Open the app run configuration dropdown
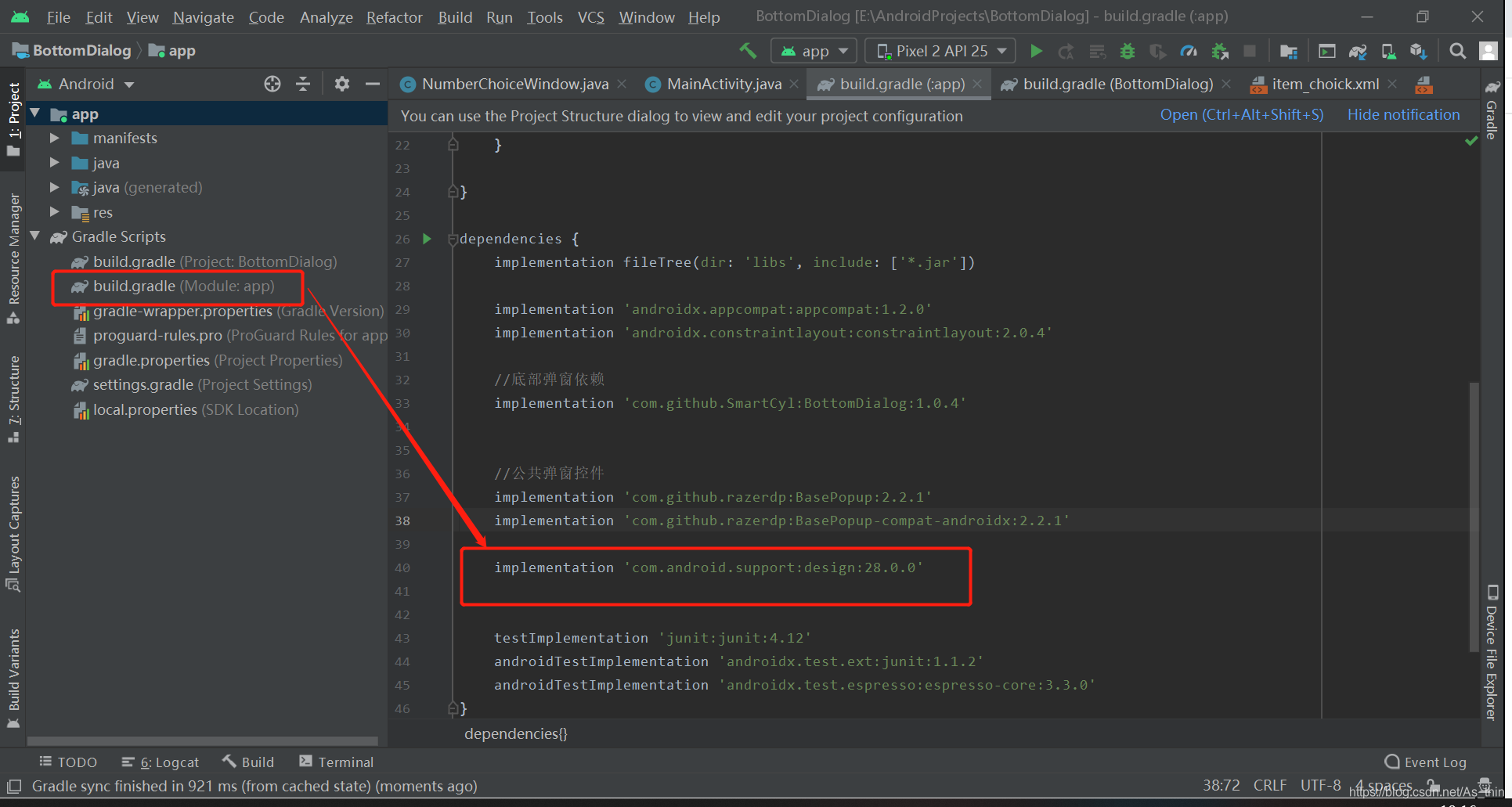1512x807 pixels. click(814, 51)
